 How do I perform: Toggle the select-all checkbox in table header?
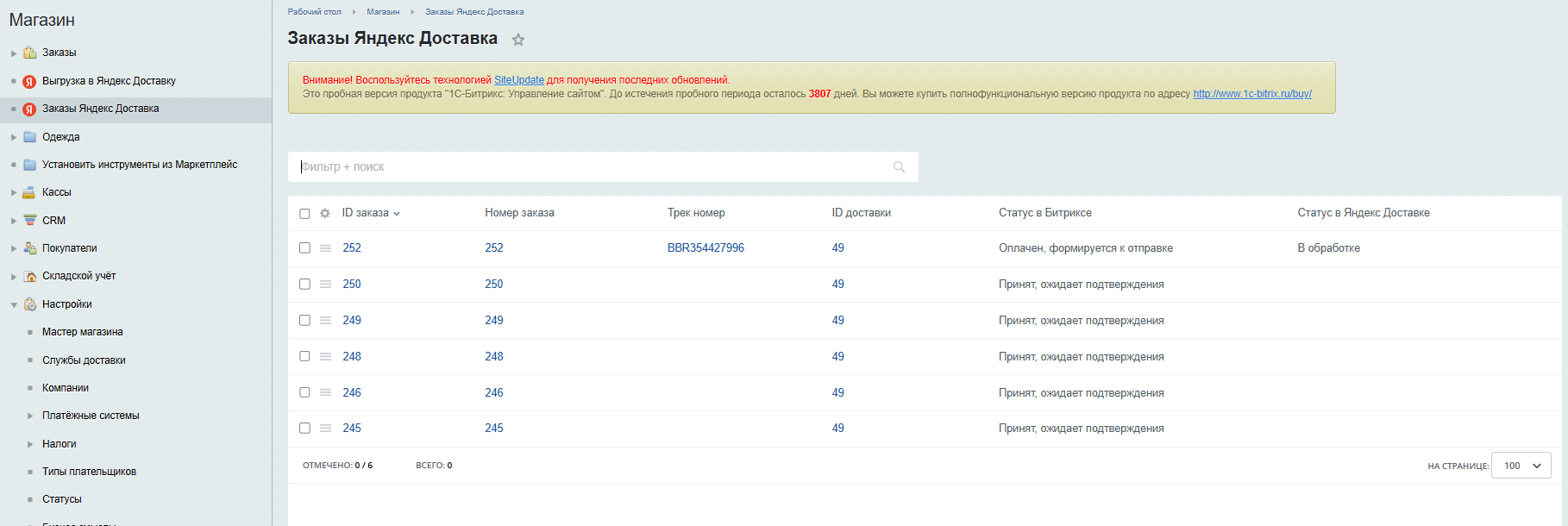tap(304, 214)
